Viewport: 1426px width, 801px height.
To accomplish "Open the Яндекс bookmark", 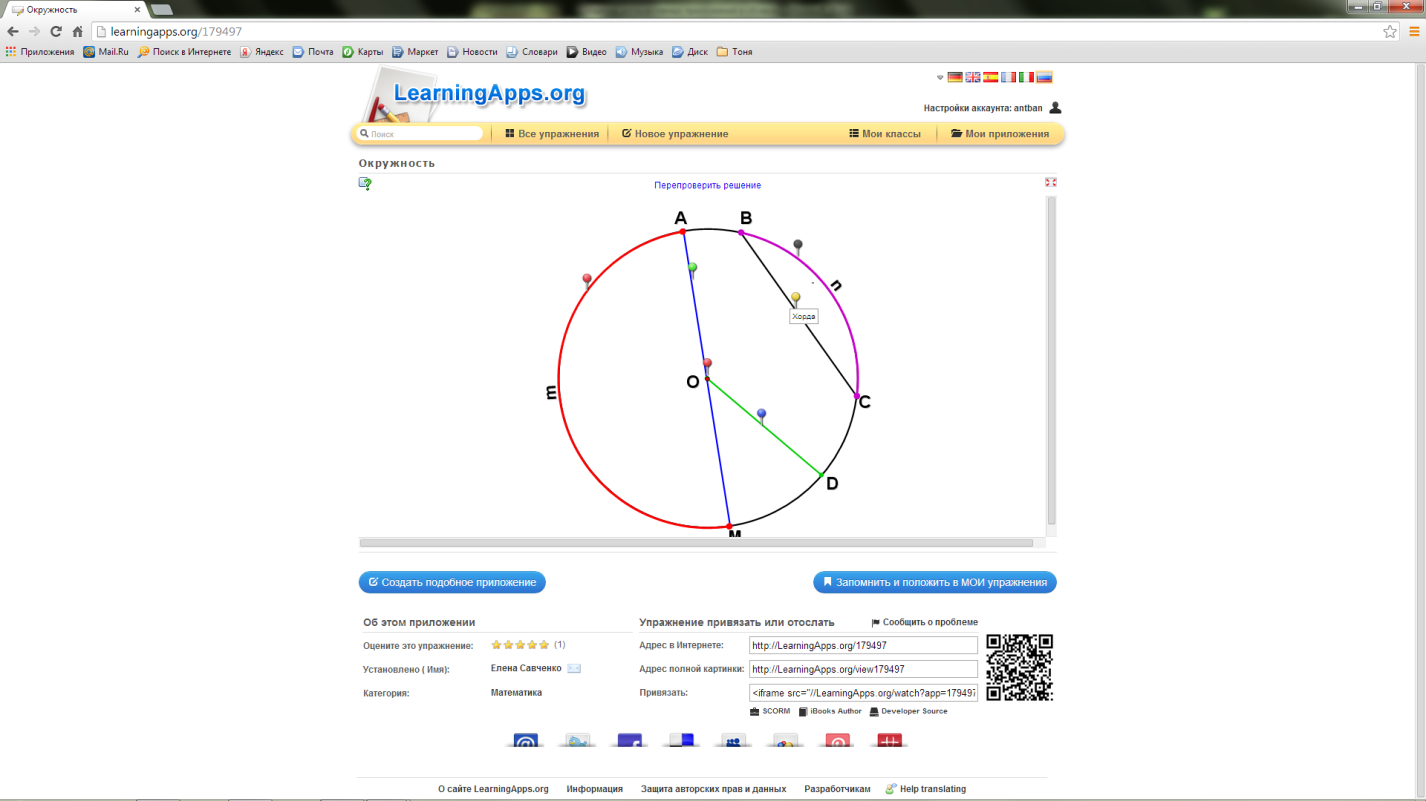I will click(x=262, y=52).
